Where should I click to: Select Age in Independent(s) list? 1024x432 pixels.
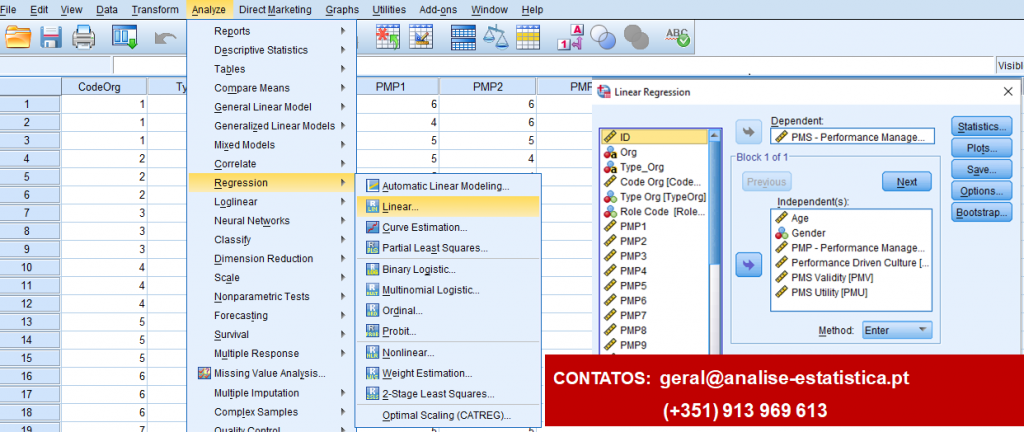click(852, 219)
